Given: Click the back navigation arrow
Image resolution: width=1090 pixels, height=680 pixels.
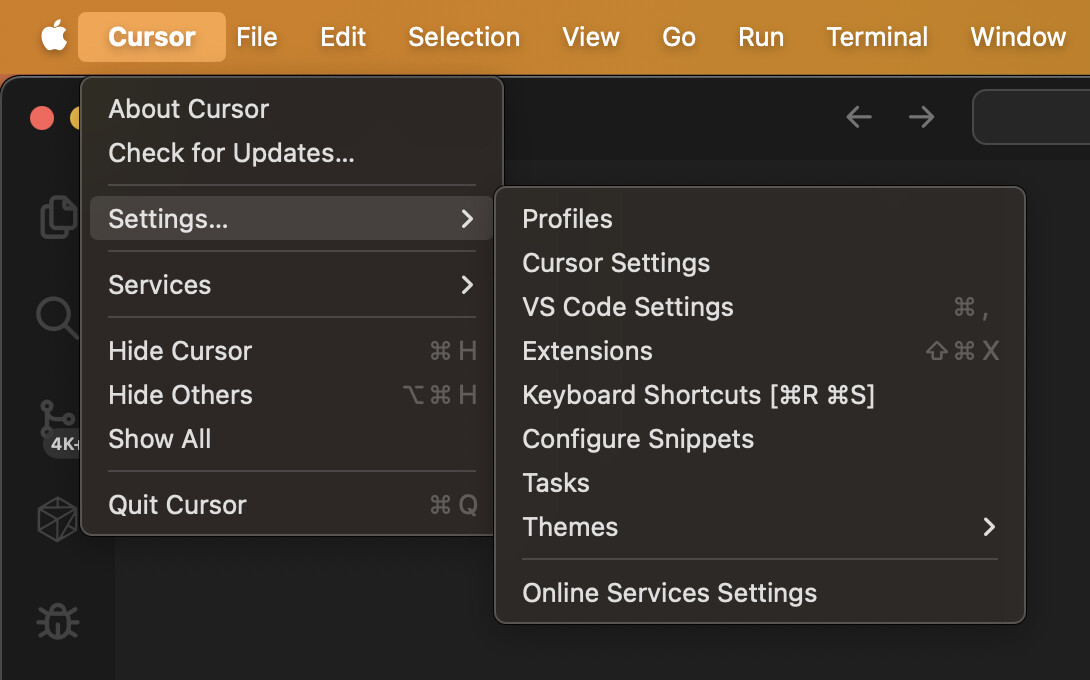Looking at the screenshot, I should pyautogui.click(x=859, y=117).
